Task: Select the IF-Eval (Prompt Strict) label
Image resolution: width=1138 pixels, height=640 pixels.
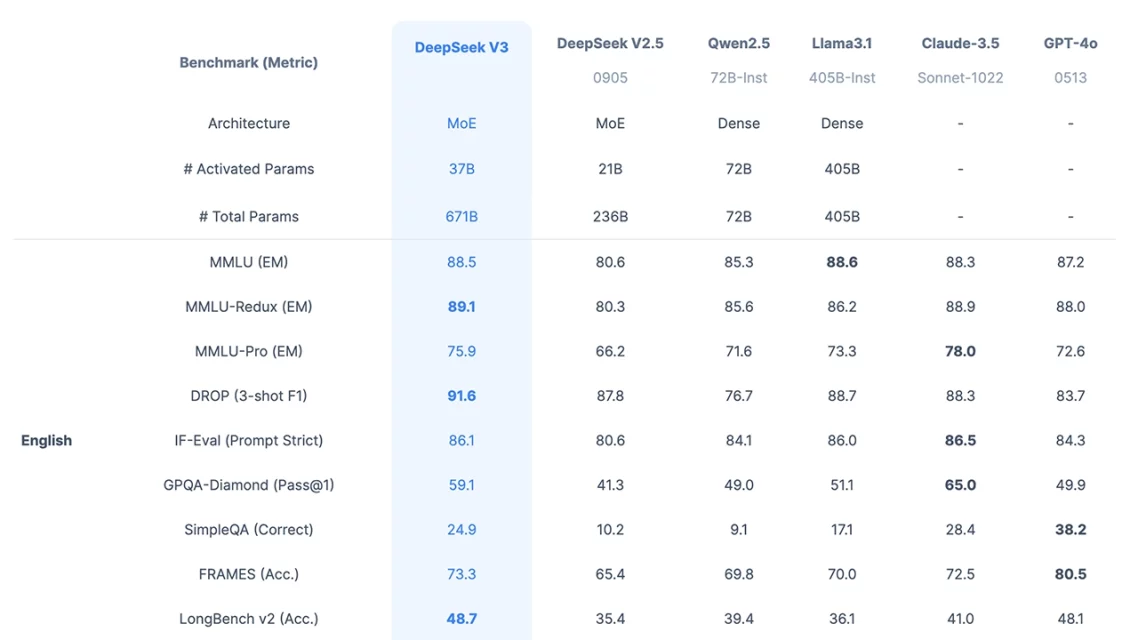Action: pyautogui.click(x=248, y=440)
